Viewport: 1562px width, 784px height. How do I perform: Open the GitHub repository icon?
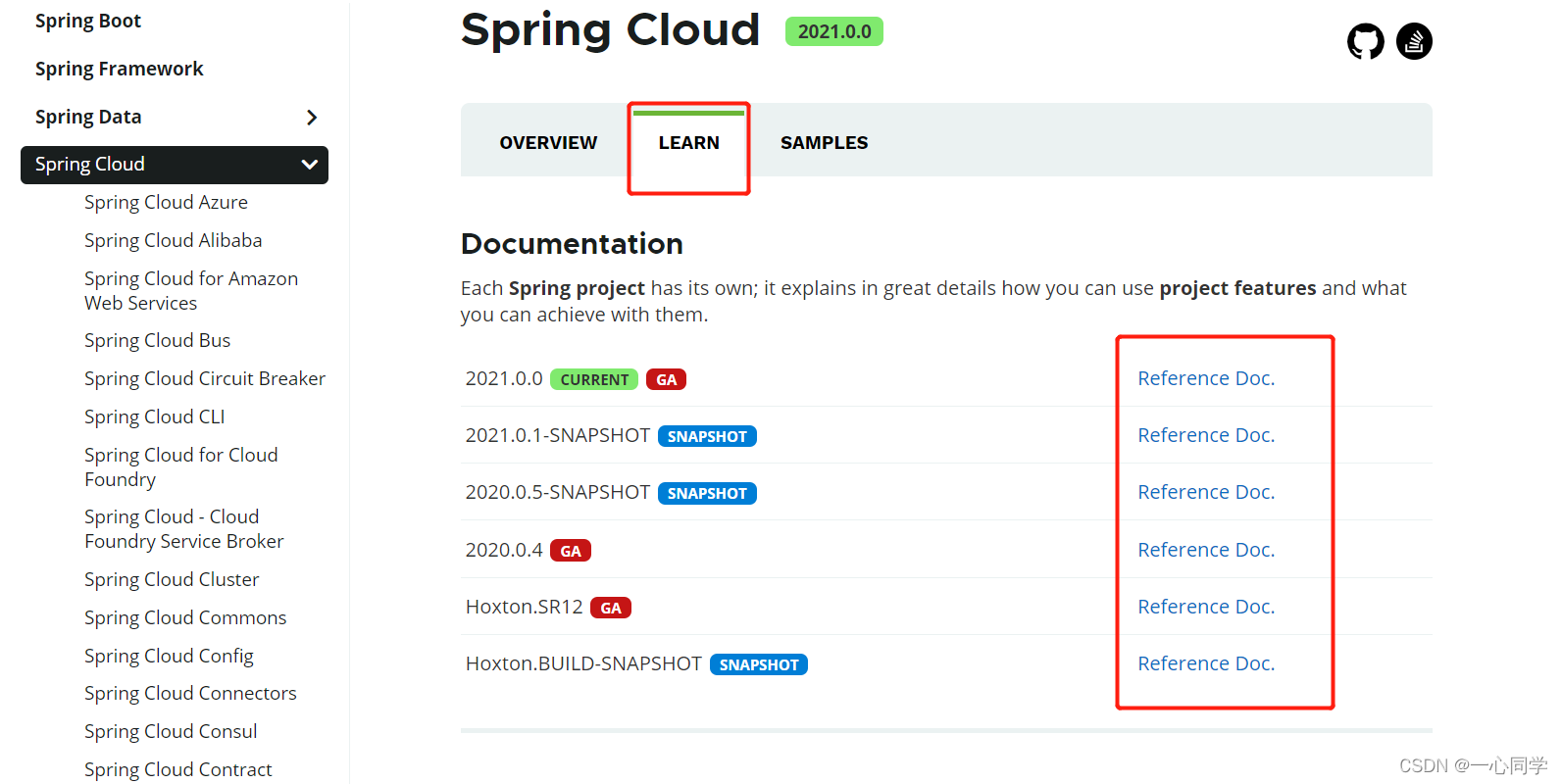[x=1365, y=41]
